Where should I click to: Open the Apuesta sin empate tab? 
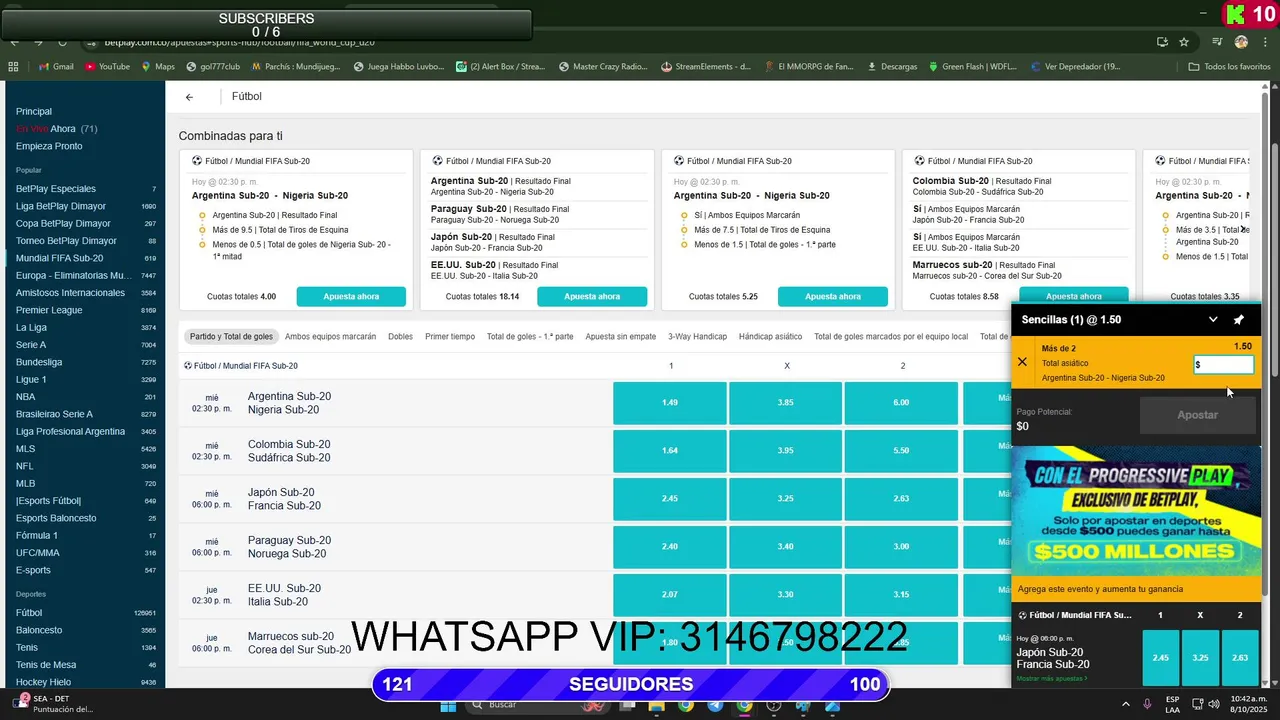pos(620,337)
